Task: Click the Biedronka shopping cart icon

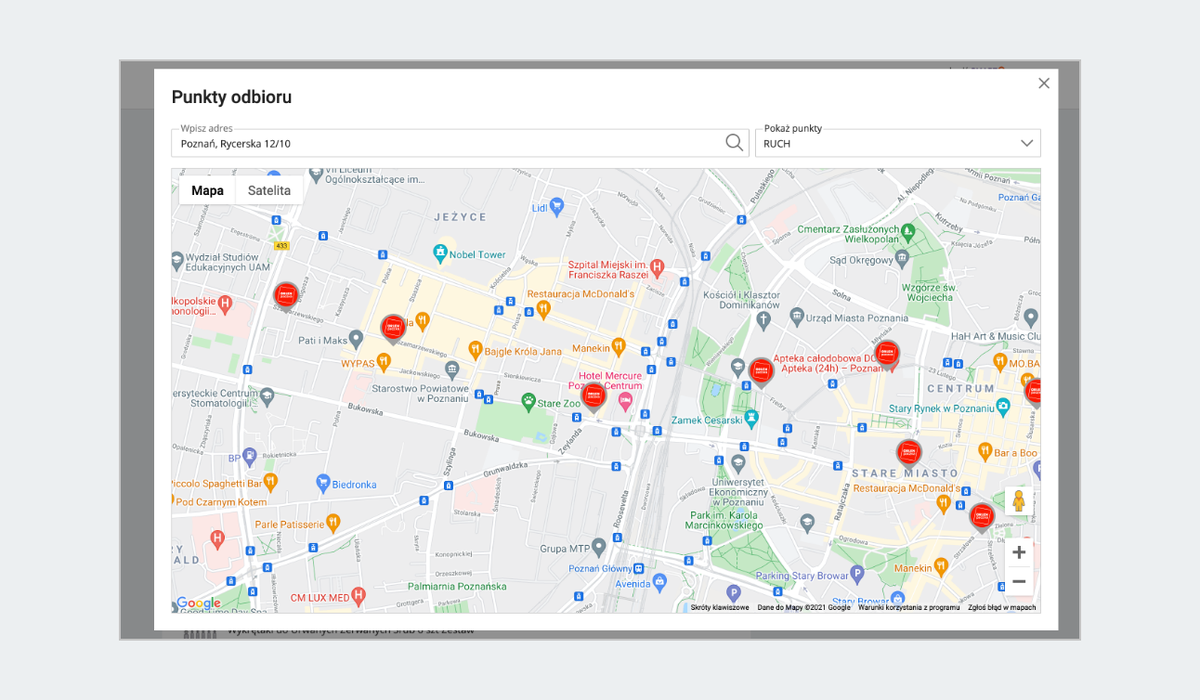Action: coord(323,484)
